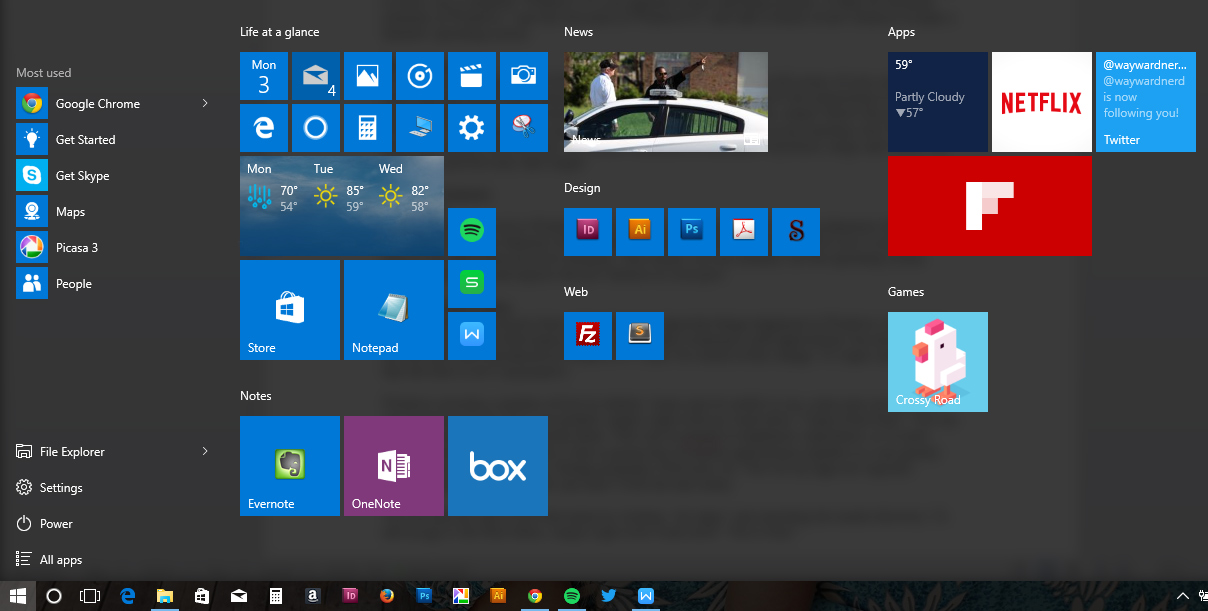Launch the Calculator tile
The height and width of the screenshot is (611, 1208).
click(368, 128)
